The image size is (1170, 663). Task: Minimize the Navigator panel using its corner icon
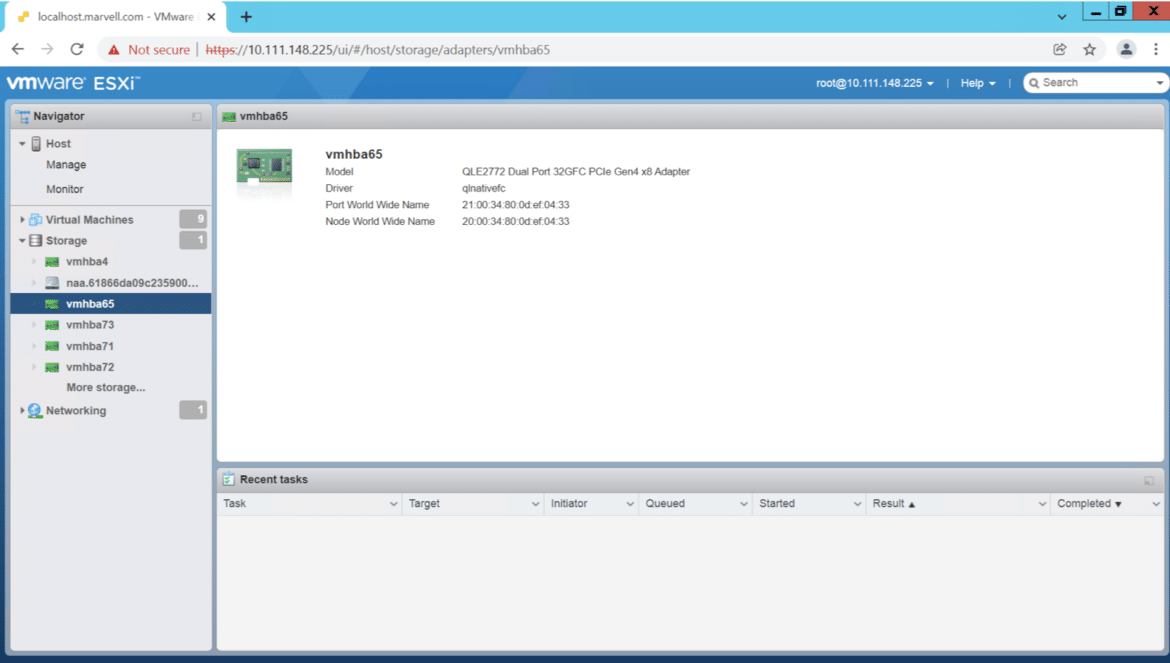coord(197,117)
